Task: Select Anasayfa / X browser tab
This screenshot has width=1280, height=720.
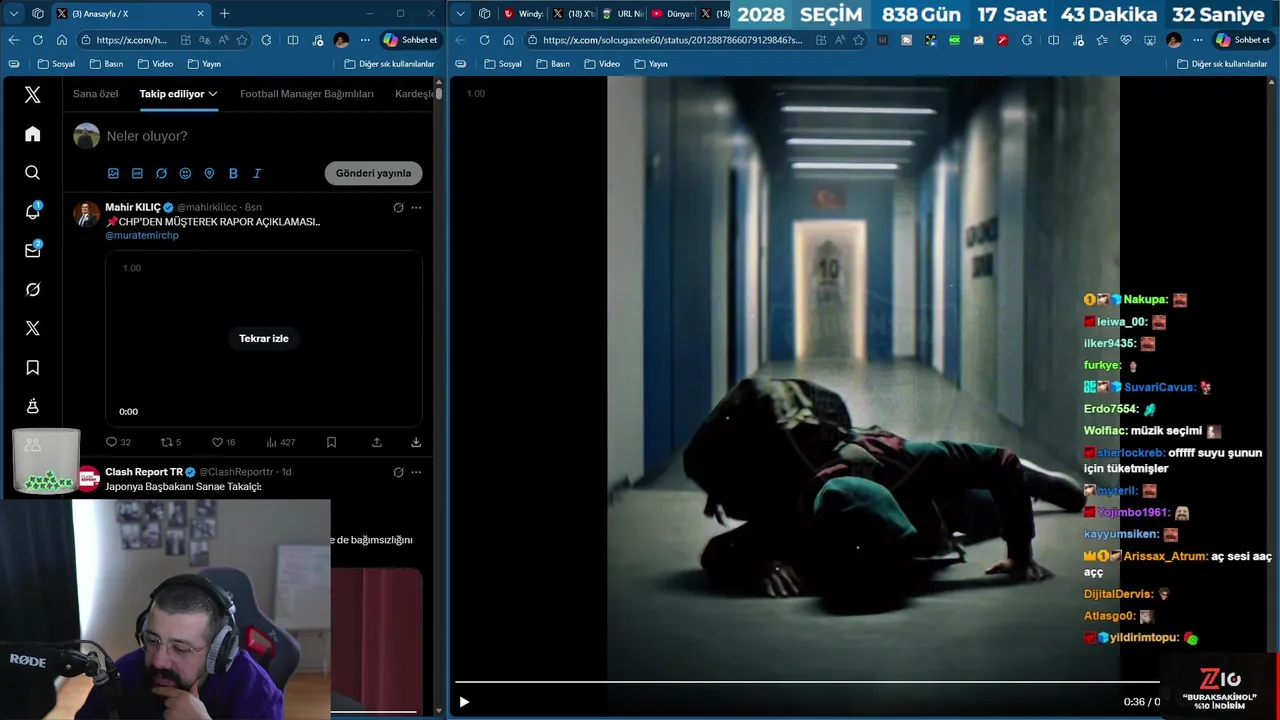Action: tap(130, 13)
